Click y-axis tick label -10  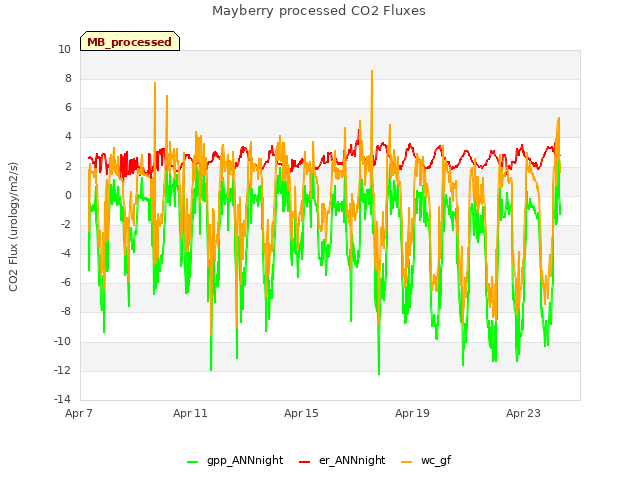tap(62, 341)
